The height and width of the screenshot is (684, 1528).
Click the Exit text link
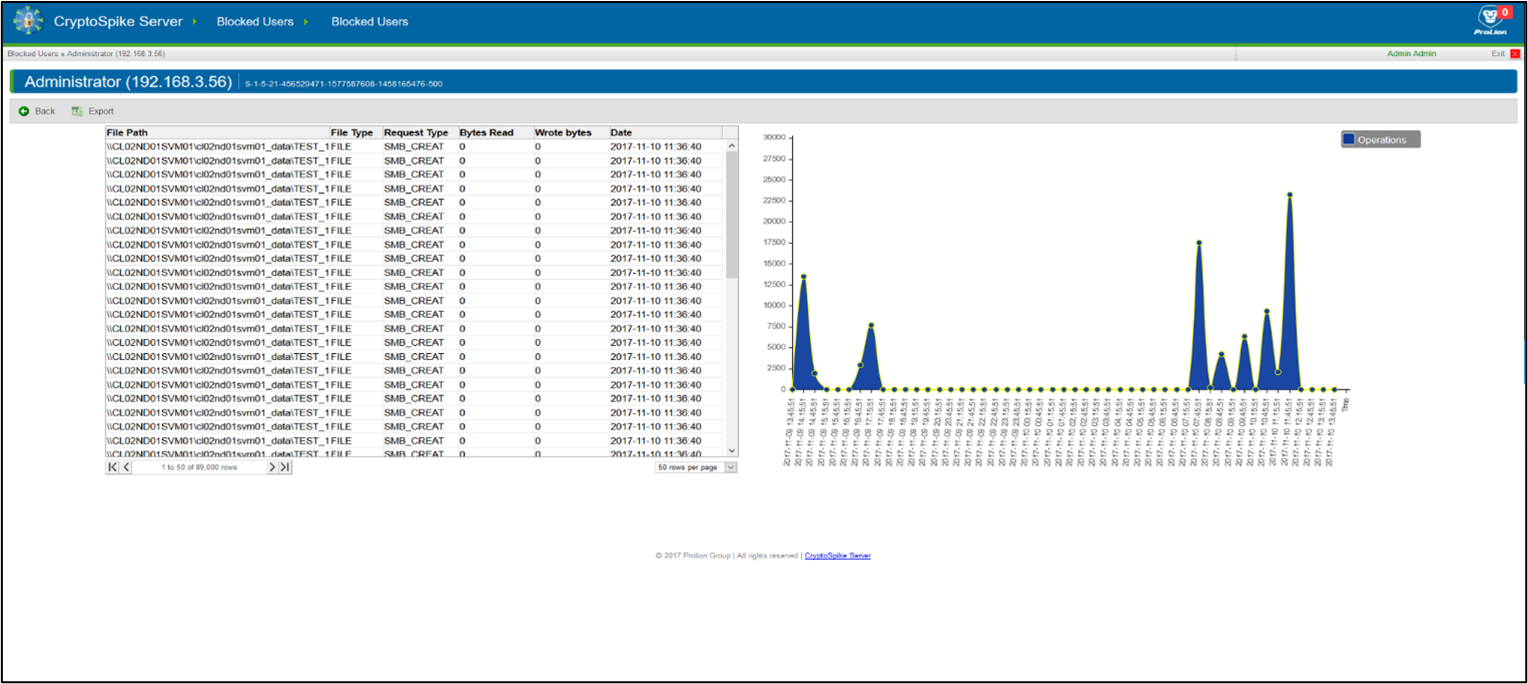(x=1498, y=54)
